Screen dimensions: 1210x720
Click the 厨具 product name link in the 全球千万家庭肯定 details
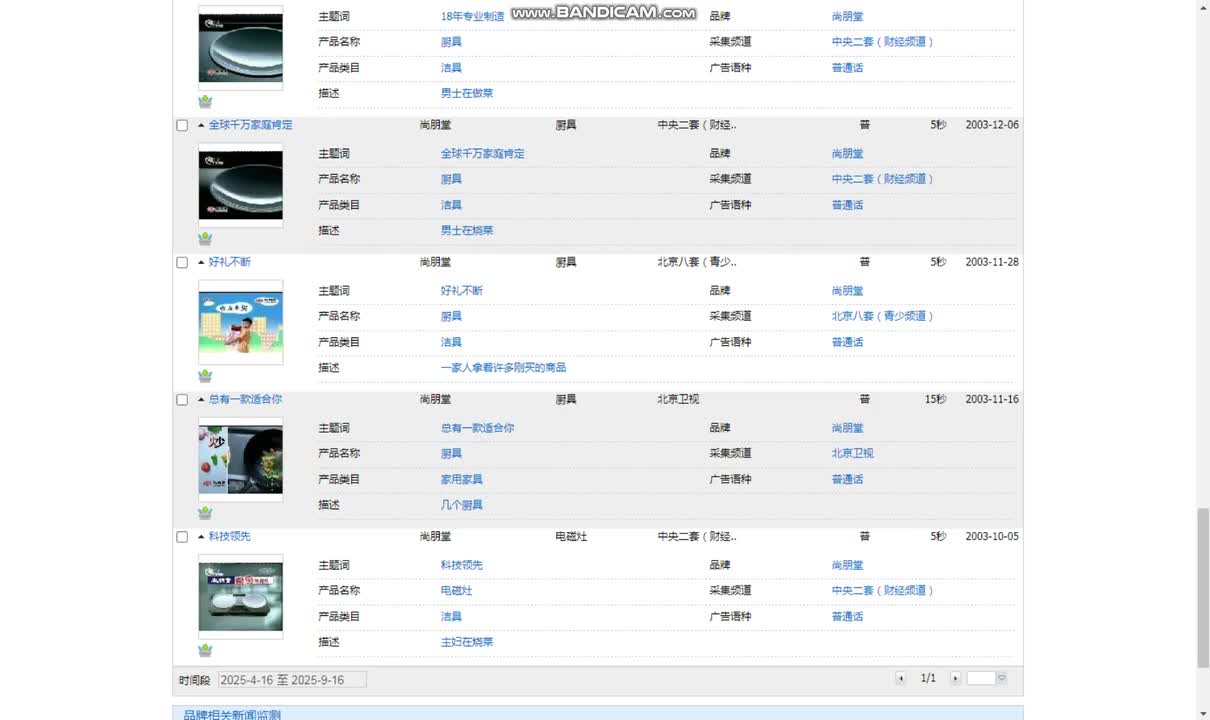coord(451,179)
